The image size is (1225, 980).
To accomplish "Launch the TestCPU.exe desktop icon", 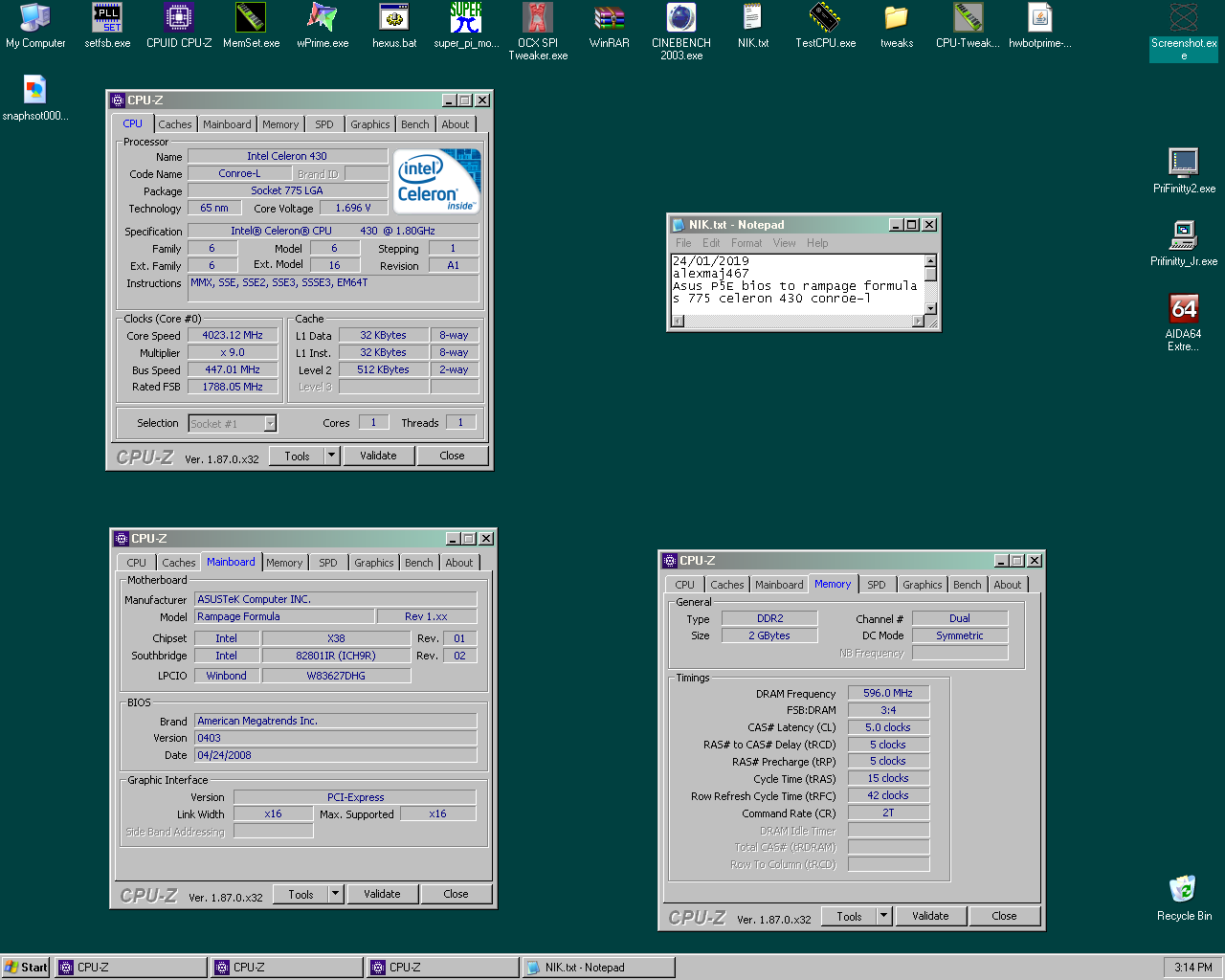I will pyautogui.click(x=825, y=26).
